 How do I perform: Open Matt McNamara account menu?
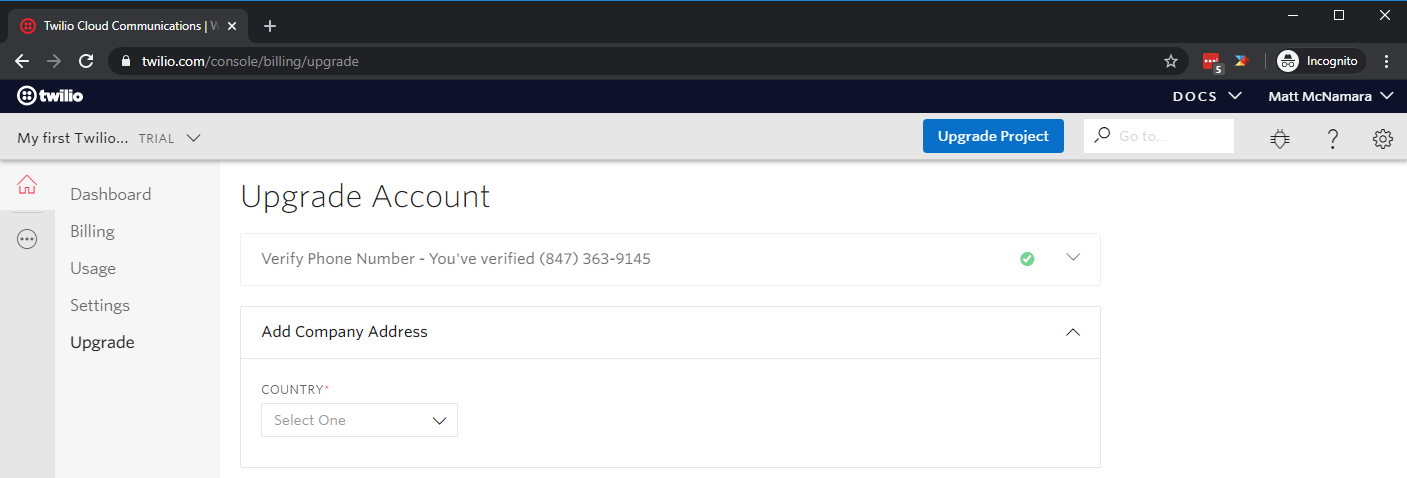coord(1331,96)
